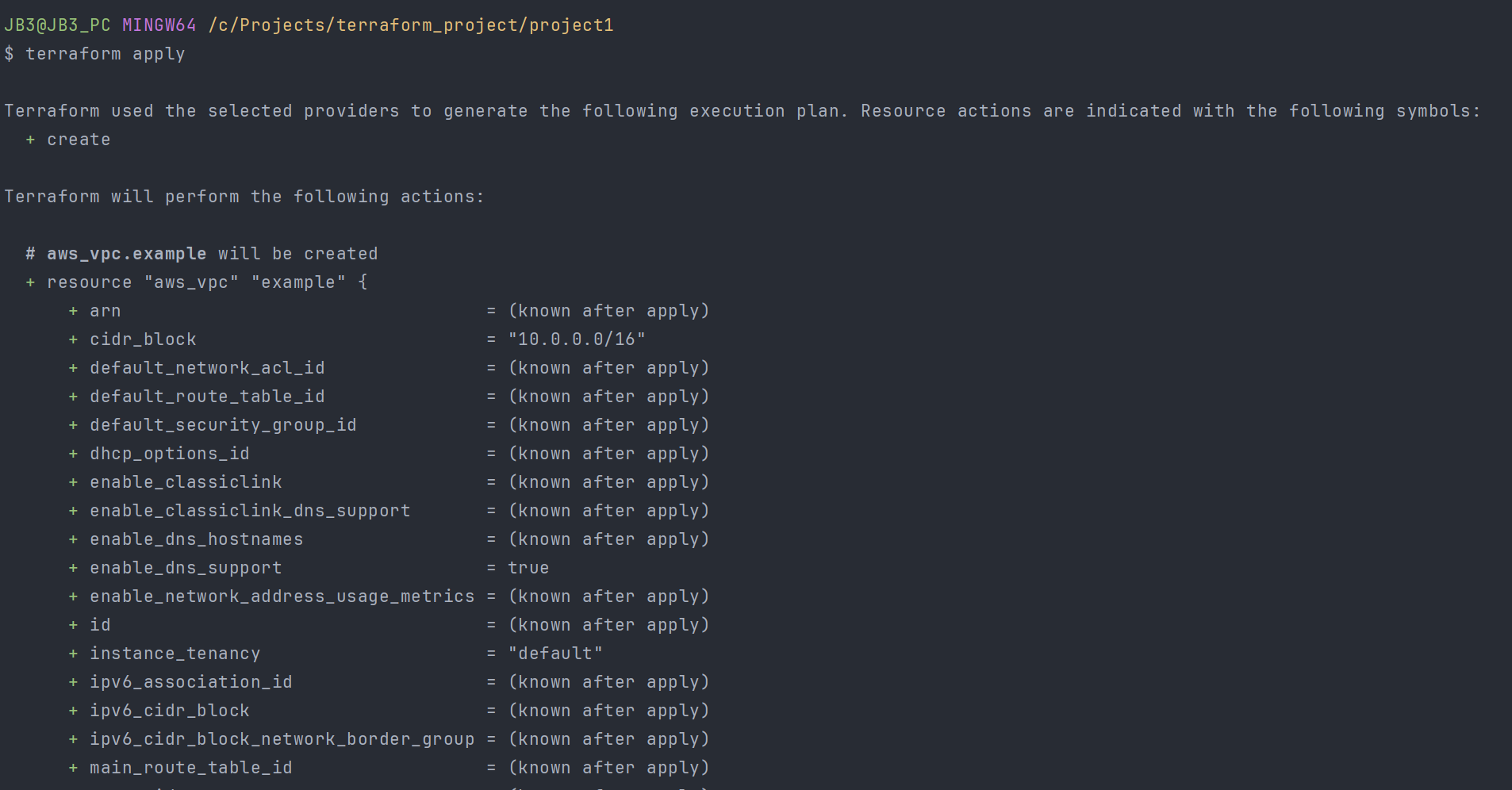Click the instance_tenancy attribute name

[x=175, y=654]
